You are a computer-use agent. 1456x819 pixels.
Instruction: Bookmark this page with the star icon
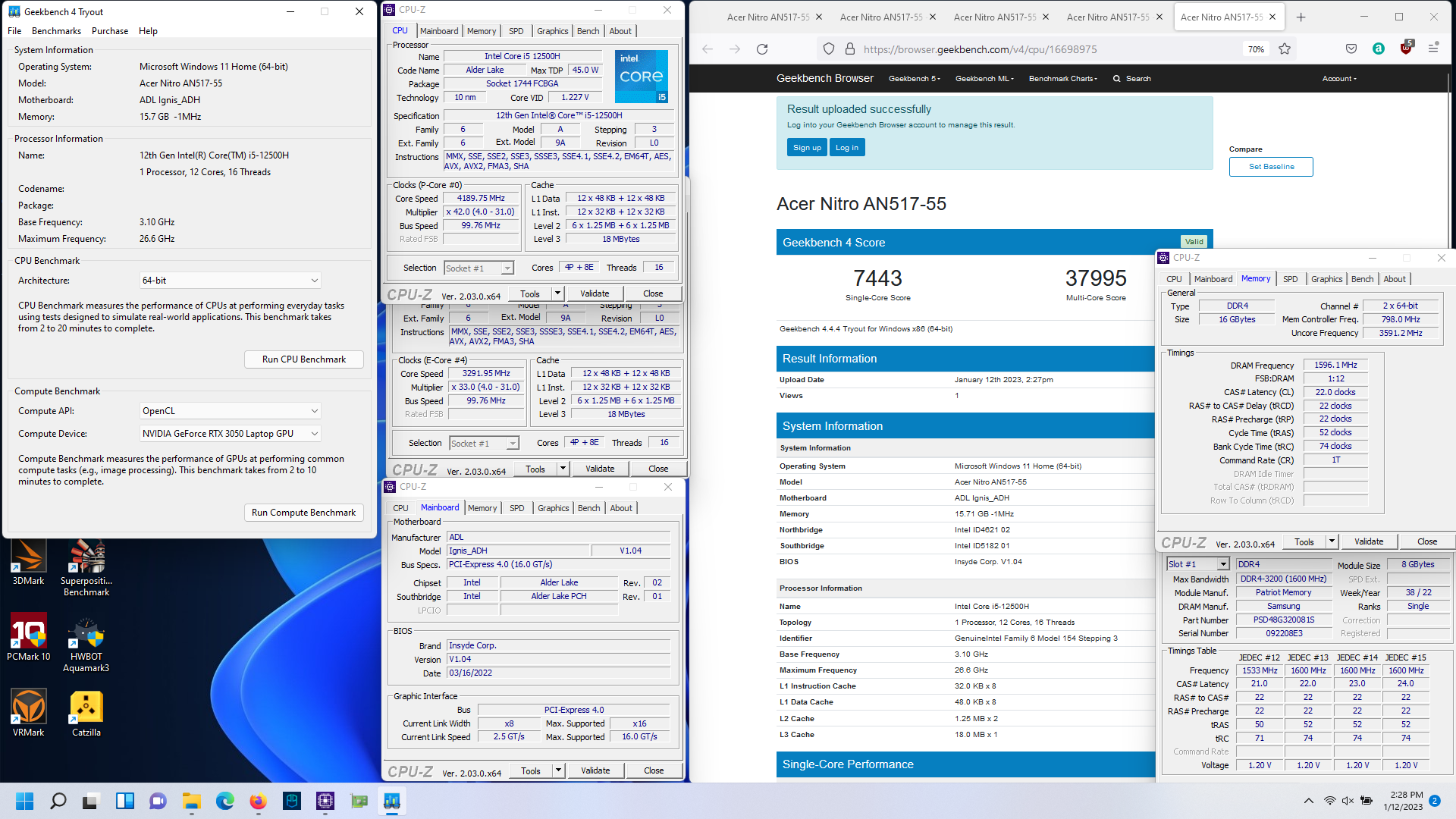pos(1285,49)
